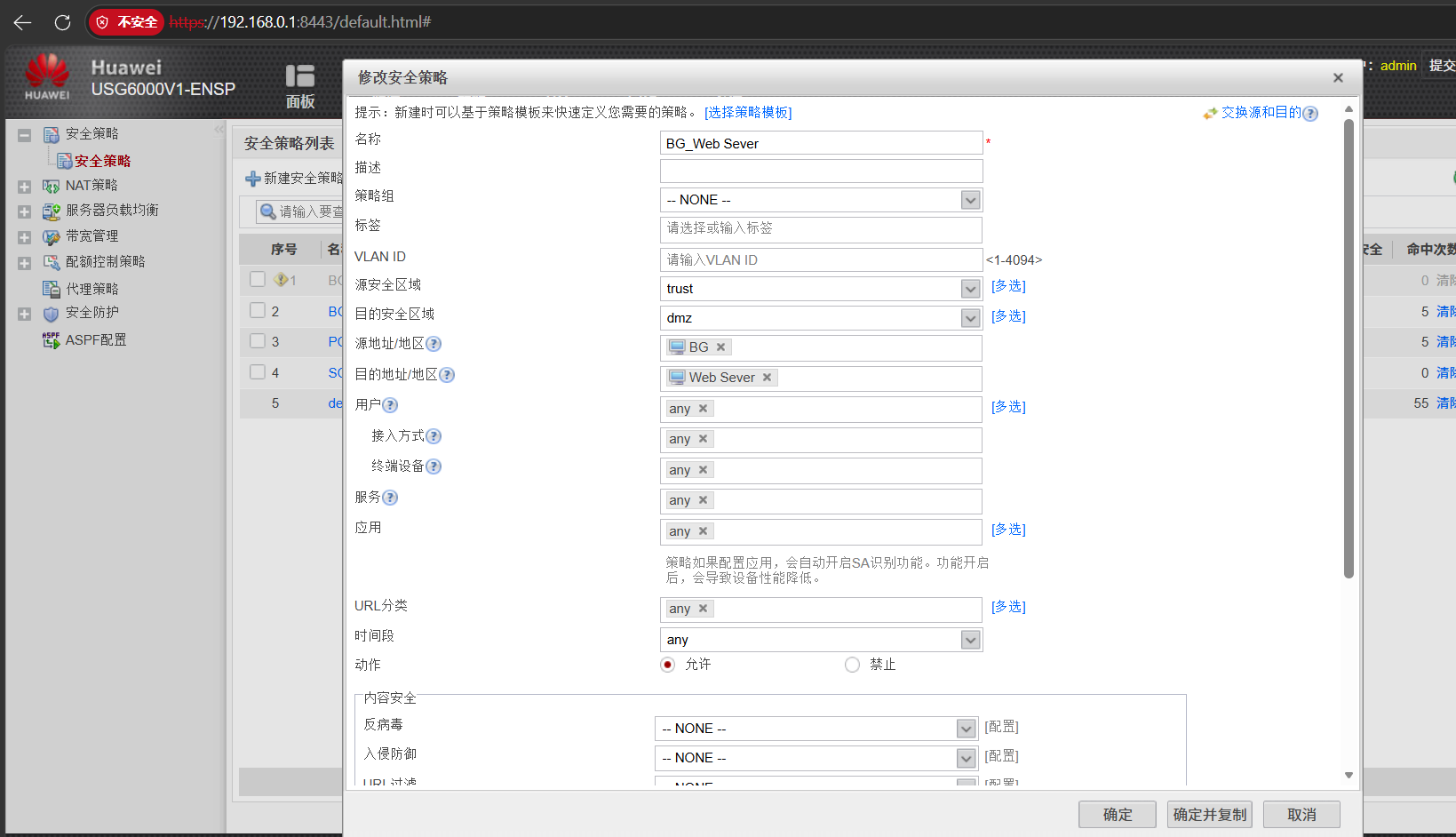1456x837 pixels.
Task: Reload the page with the refresh icon
Action: point(62,22)
